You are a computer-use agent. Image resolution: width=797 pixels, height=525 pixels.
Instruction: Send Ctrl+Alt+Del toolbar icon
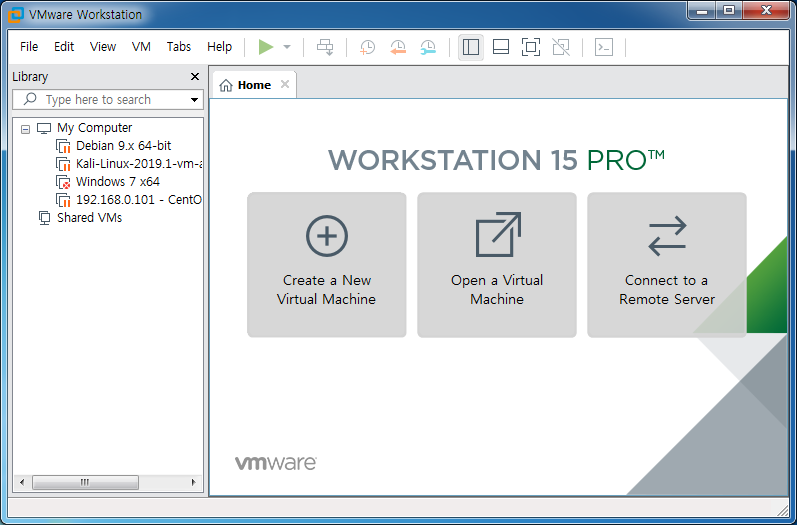click(325, 47)
